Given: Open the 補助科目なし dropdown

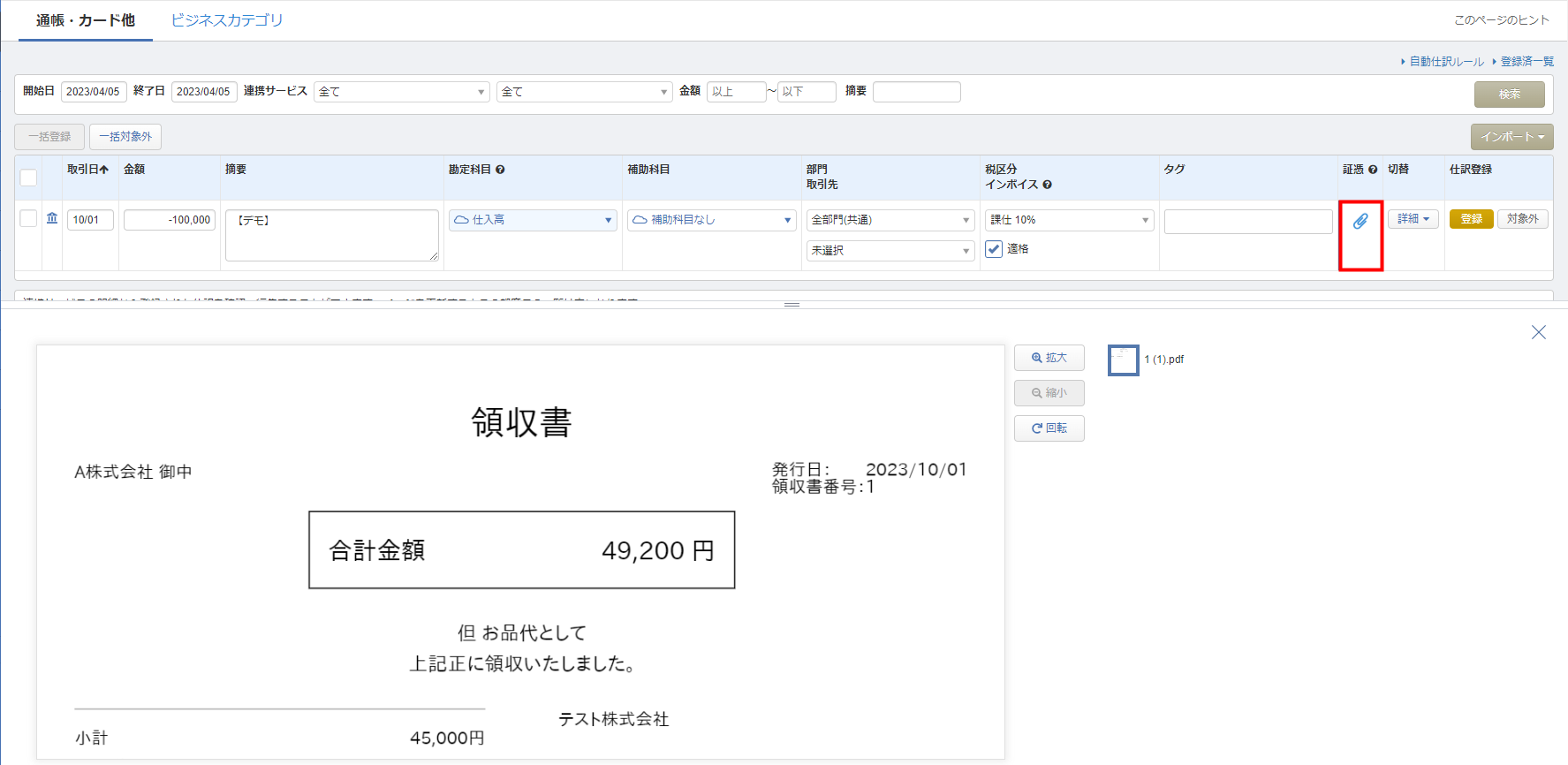Looking at the screenshot, I should 712,220.
